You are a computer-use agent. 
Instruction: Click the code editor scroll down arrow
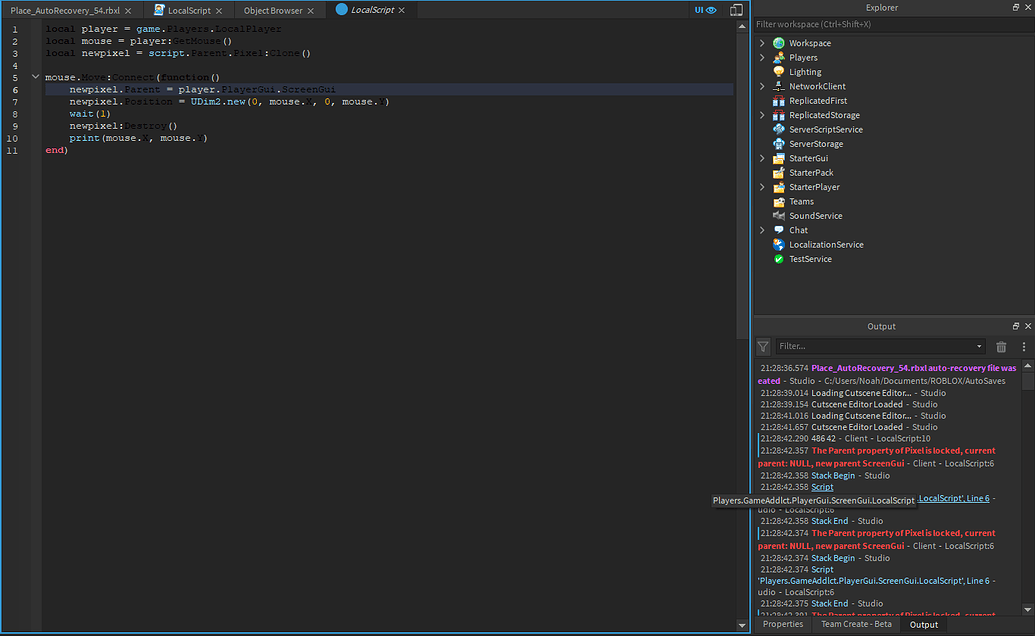coord(742,625)
